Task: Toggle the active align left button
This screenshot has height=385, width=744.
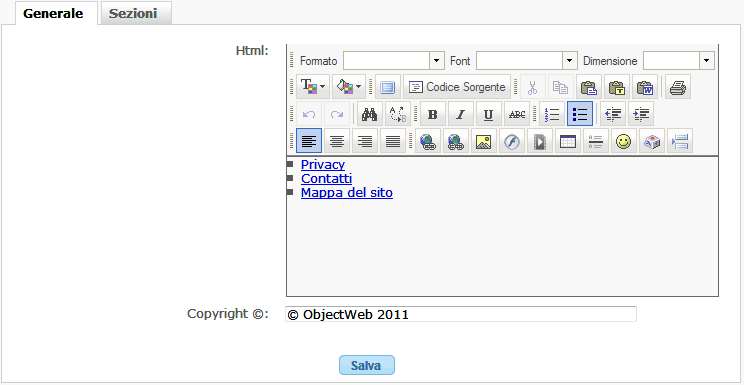Action: (x=309, y=141)
